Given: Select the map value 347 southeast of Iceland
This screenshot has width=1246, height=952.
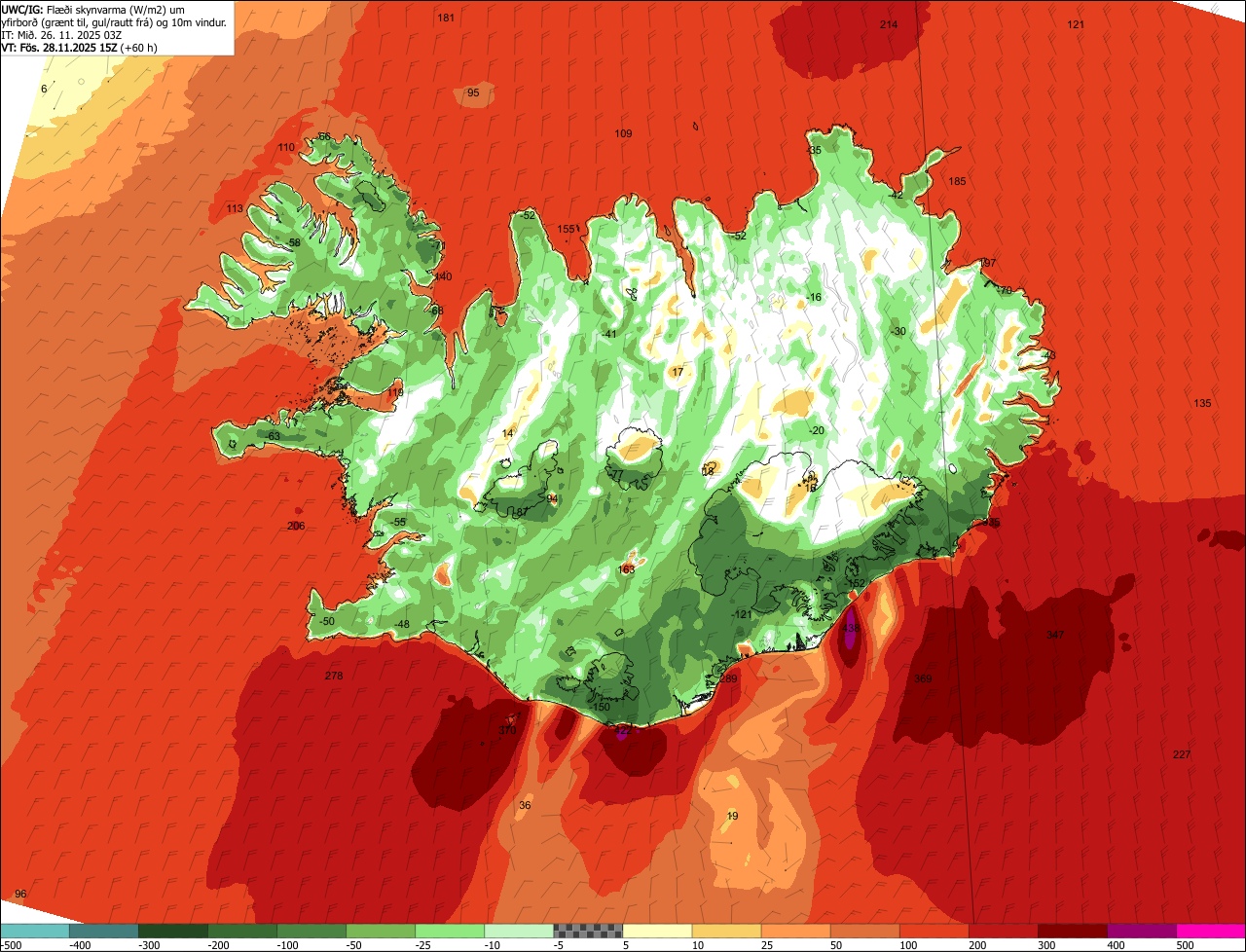Looking at the screenshot, I should tap(1055, 635).
